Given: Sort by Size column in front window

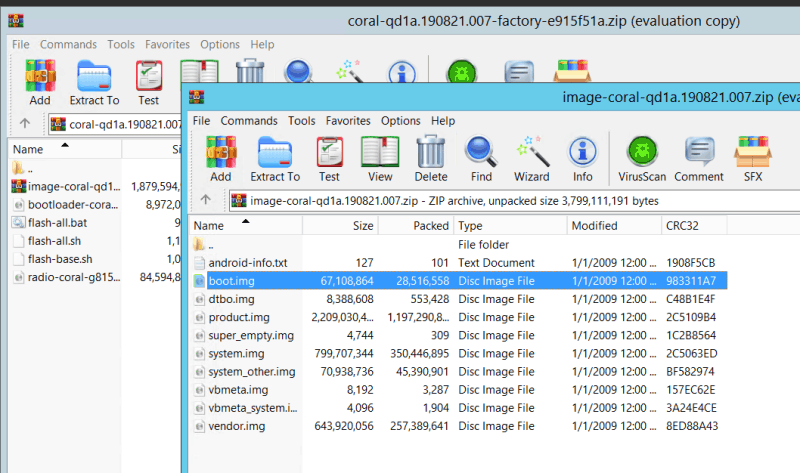Looking at the screenshot, I should (340, 226).
